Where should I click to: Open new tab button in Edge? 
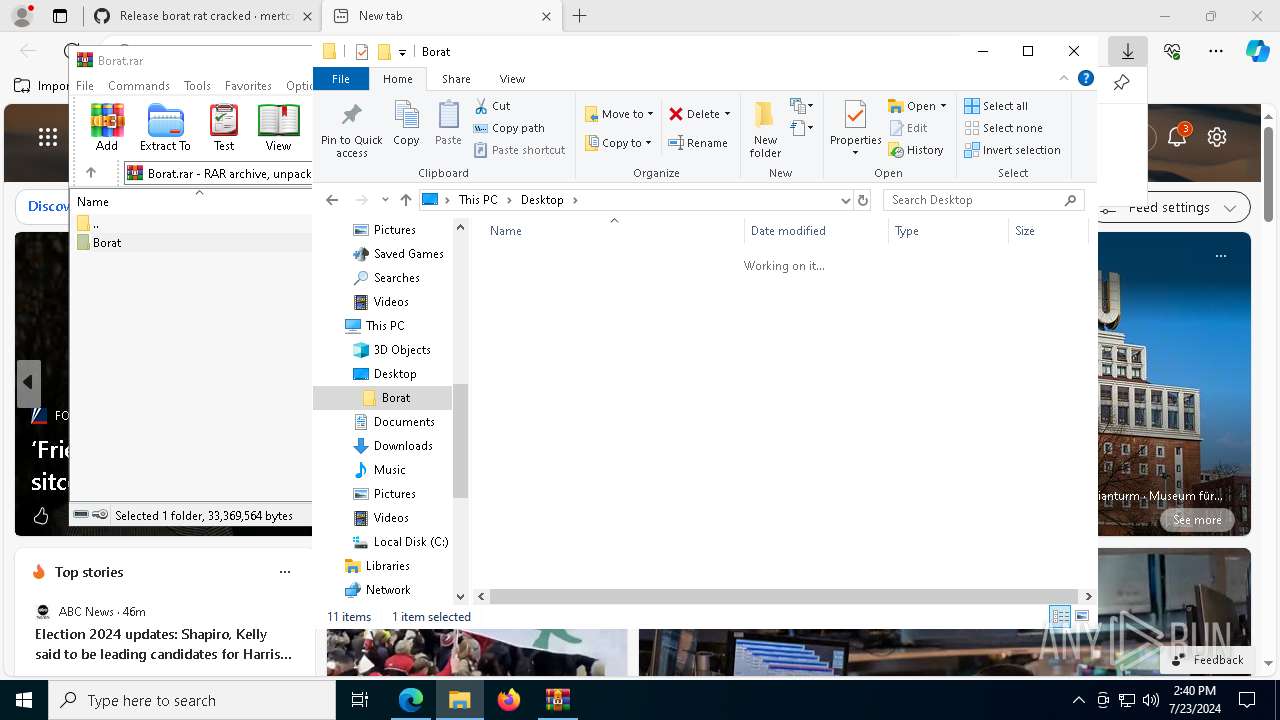click(x=580, y=16)
